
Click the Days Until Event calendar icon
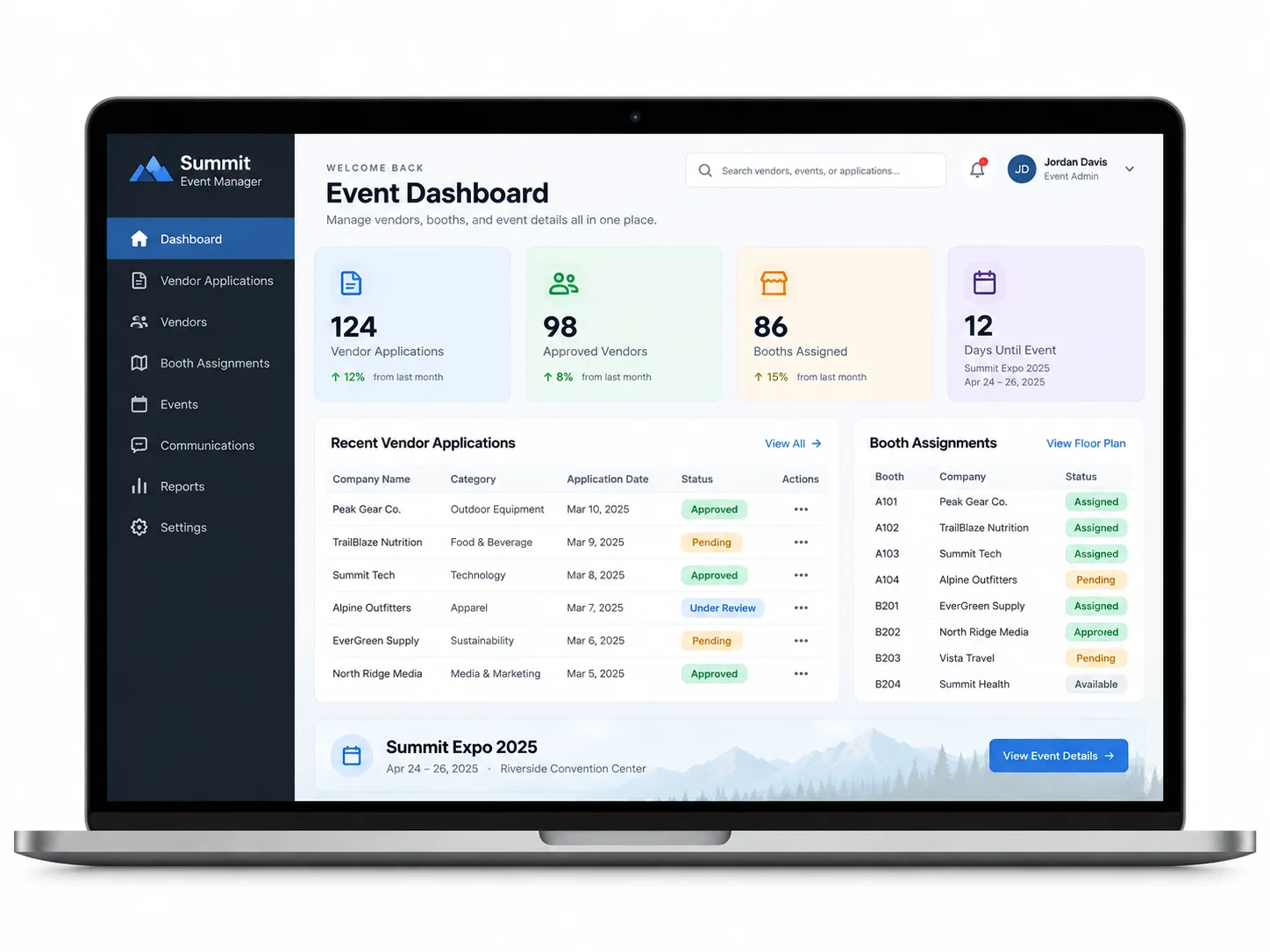[985, 282]
